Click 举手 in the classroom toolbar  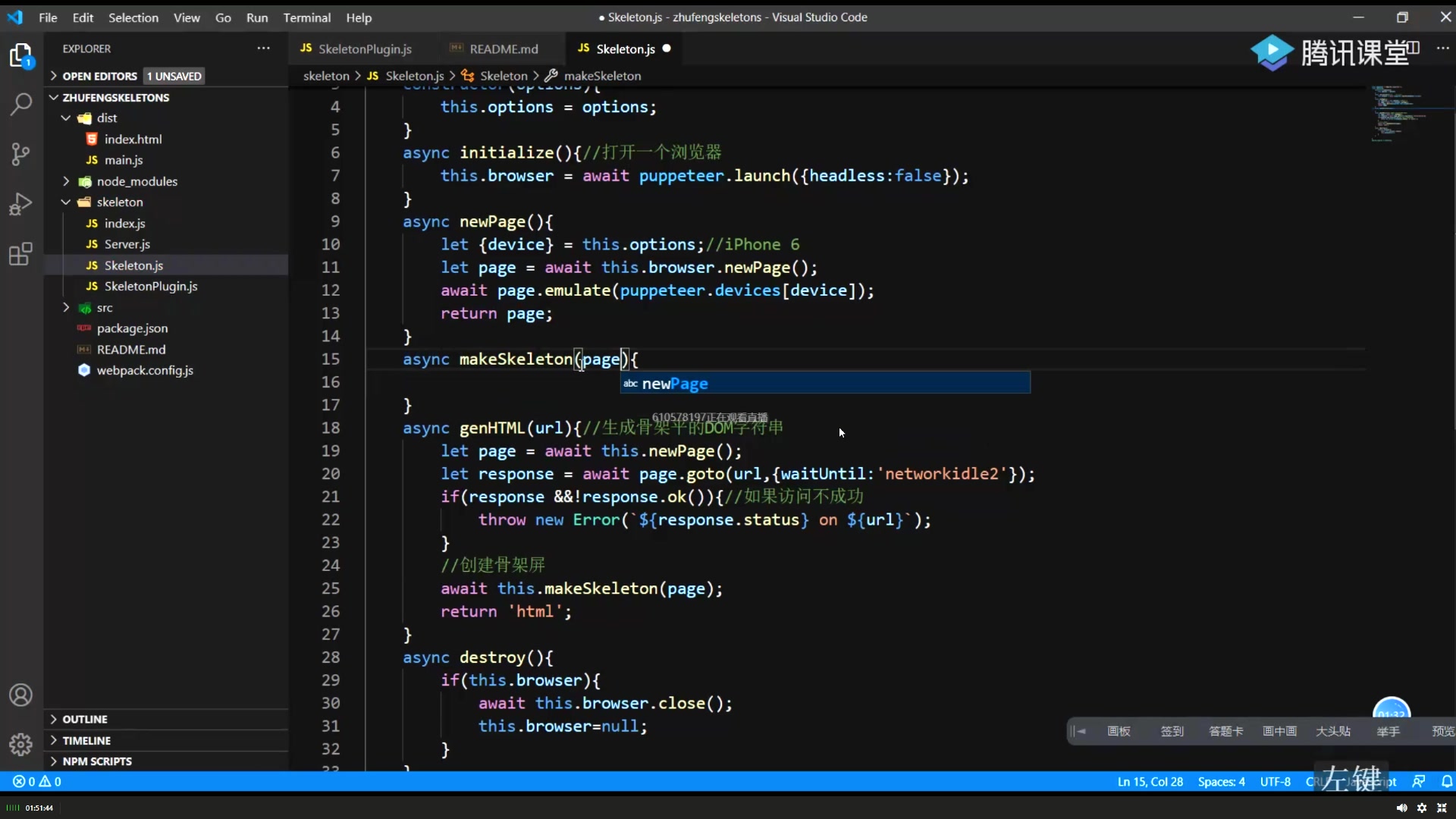1389,732
